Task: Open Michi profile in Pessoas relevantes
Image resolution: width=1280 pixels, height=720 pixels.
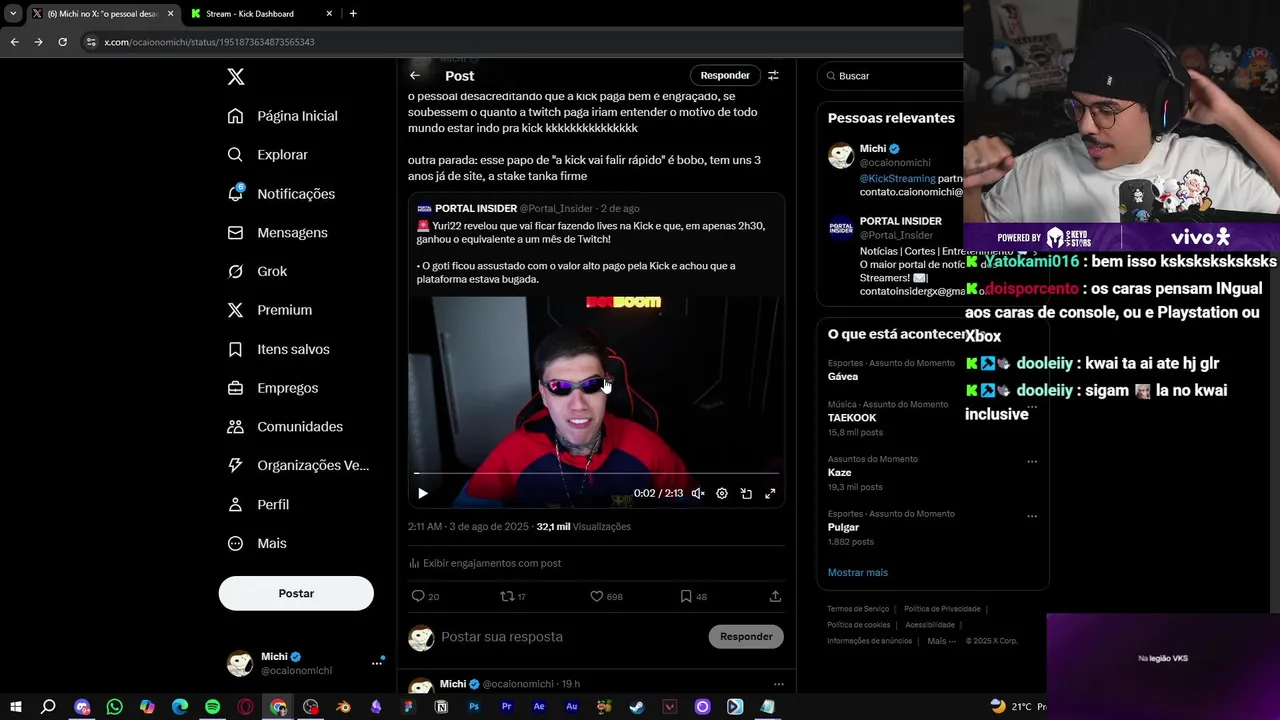Action: pos(872,149)
